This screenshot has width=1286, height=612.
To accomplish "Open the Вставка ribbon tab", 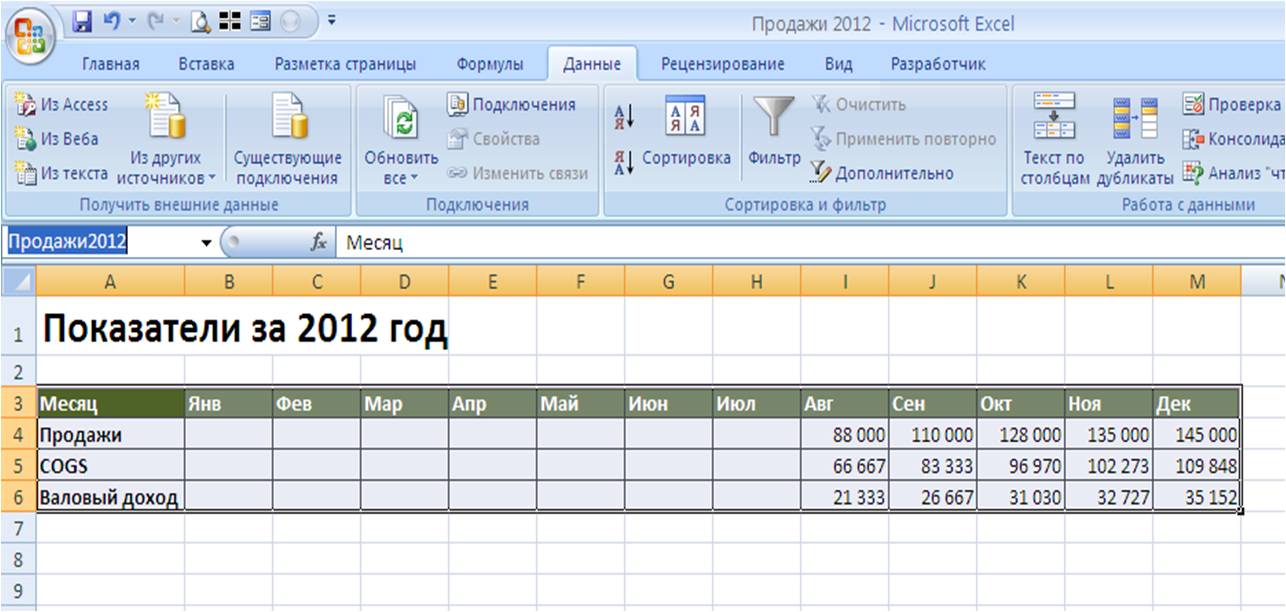I will point(206,64).
